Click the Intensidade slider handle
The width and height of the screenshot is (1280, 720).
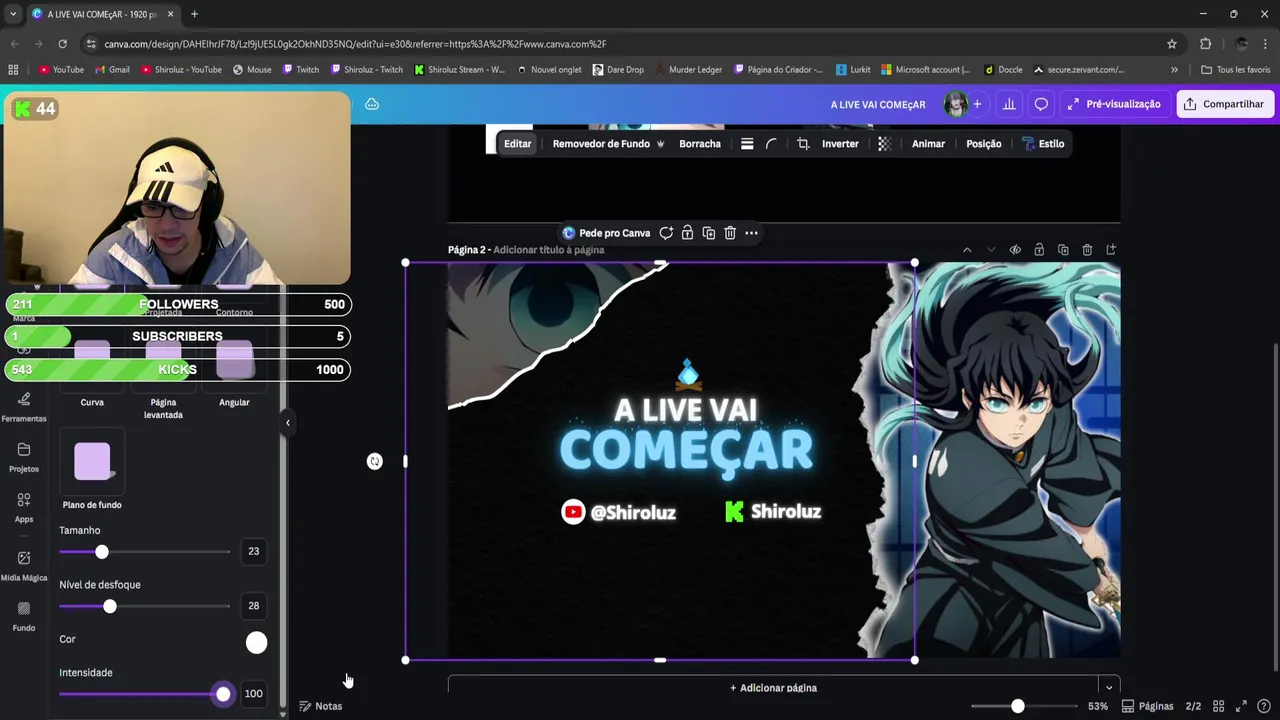coord(223,694)
